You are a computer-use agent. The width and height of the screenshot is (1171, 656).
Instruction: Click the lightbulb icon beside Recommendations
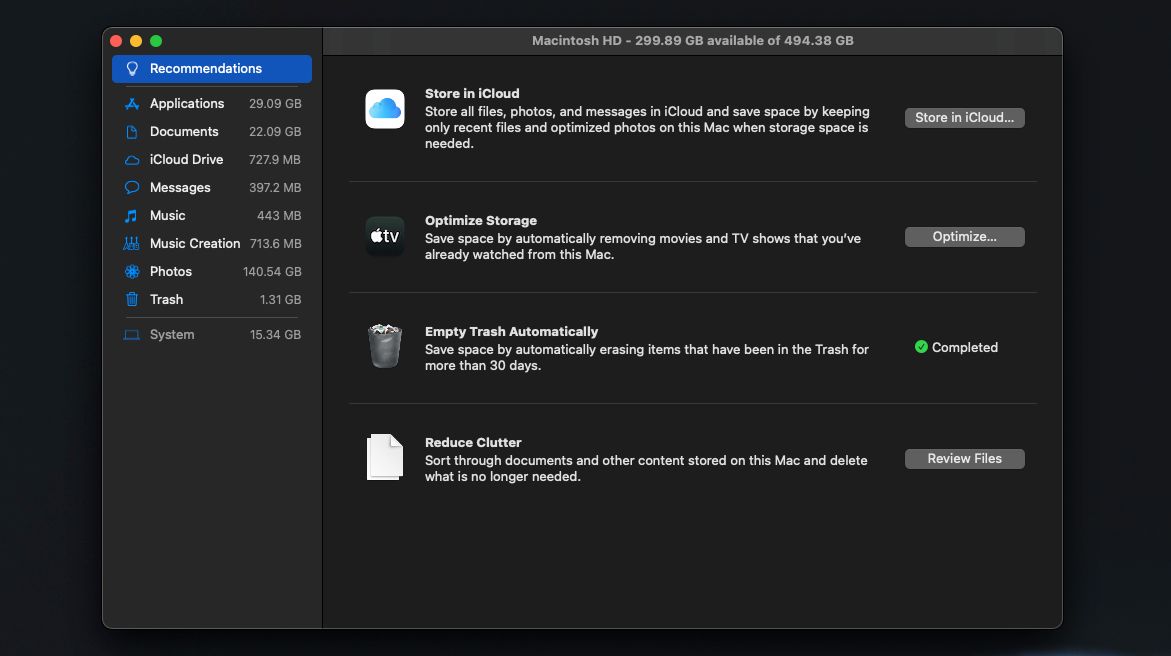[x=134, y=68]
